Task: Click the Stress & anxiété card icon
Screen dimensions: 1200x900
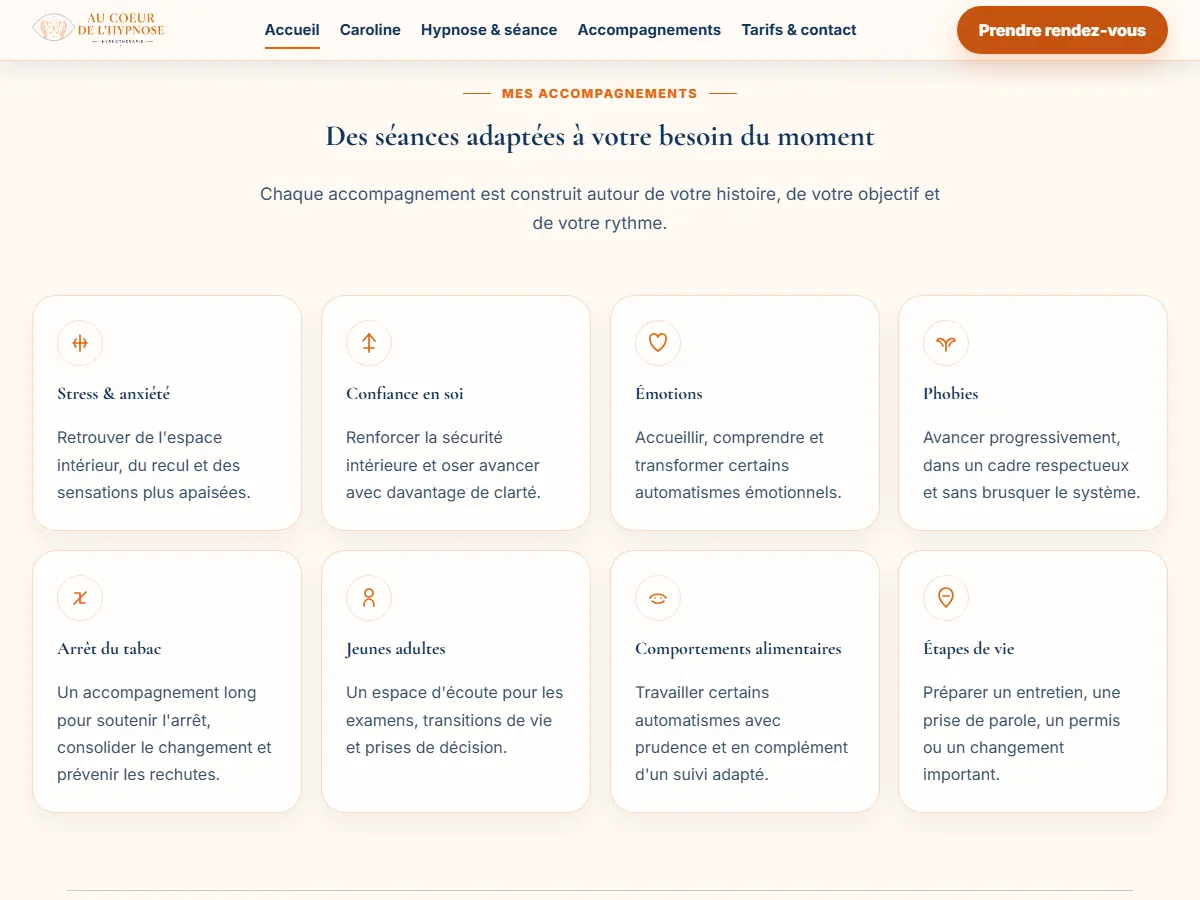Action: click(x=80, y=343)
